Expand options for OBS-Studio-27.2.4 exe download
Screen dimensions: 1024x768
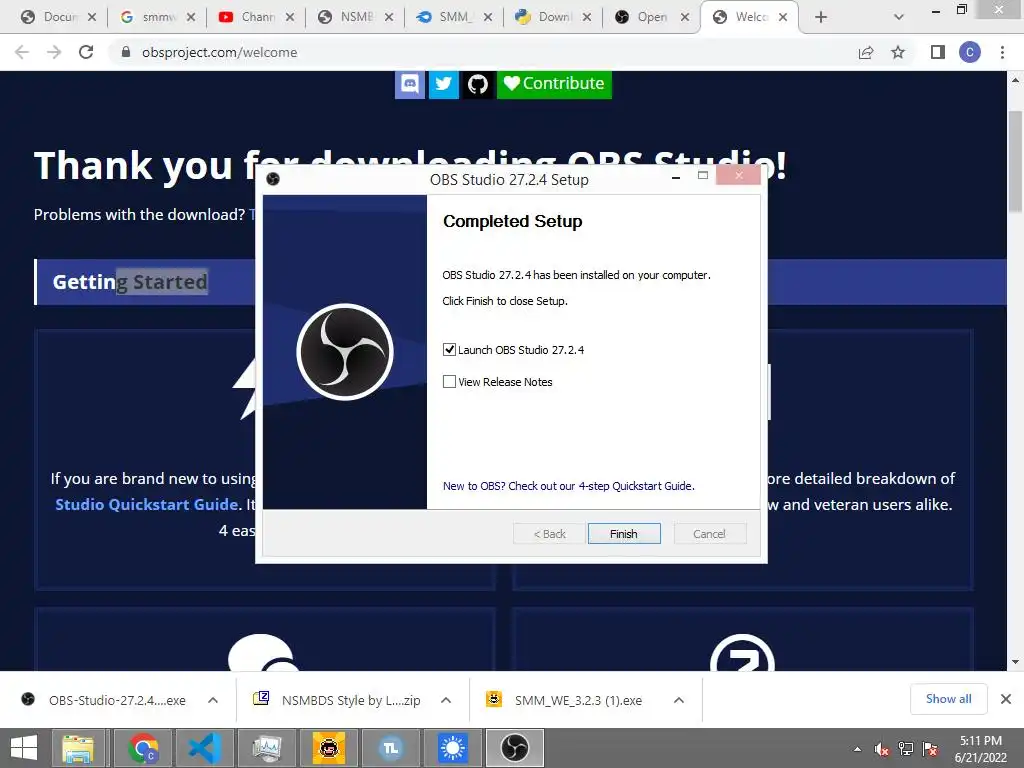pos(213,700)
